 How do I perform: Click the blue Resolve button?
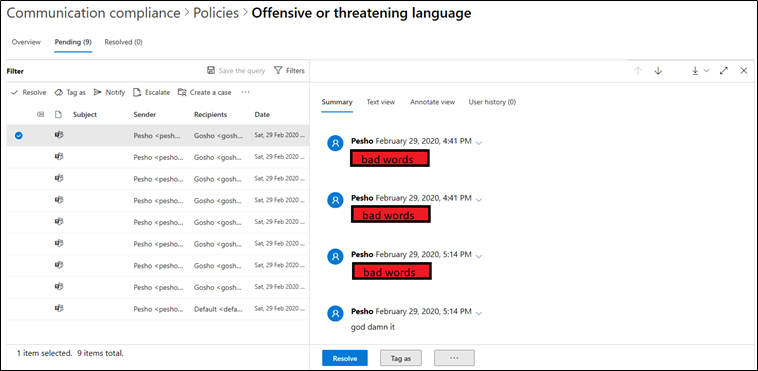click(345, 358)
